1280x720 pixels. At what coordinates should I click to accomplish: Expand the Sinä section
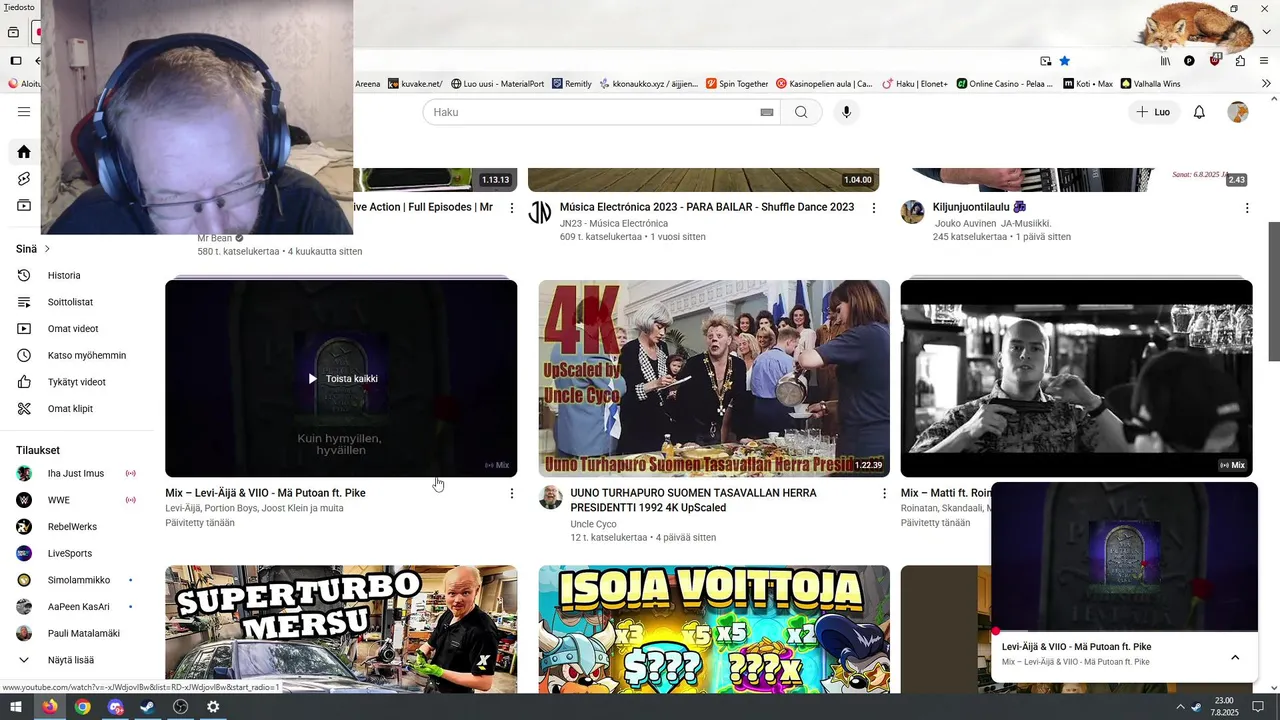pyautogui.click(x=33, y=249)
